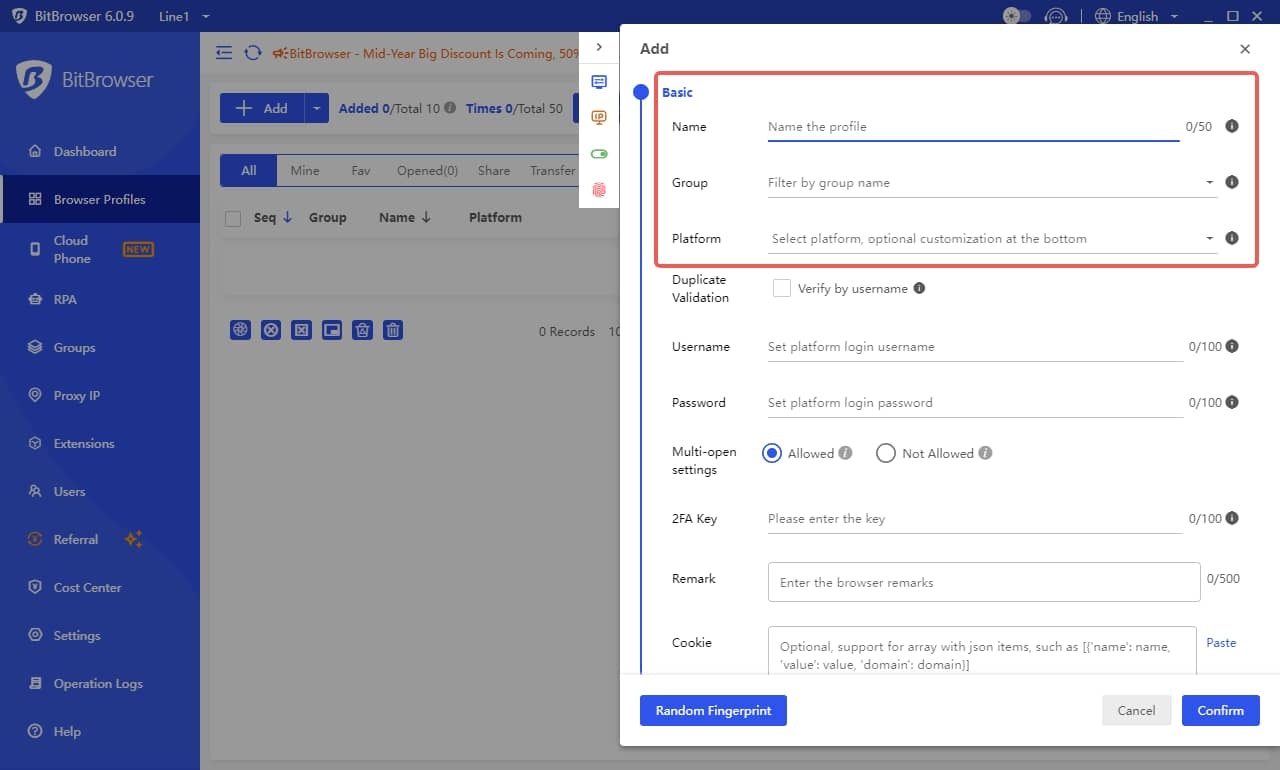The height and width of the screenshot is (770, 1280).
Task: Click the green toggle icon in side strip
Action: click(x=599, y=154)
